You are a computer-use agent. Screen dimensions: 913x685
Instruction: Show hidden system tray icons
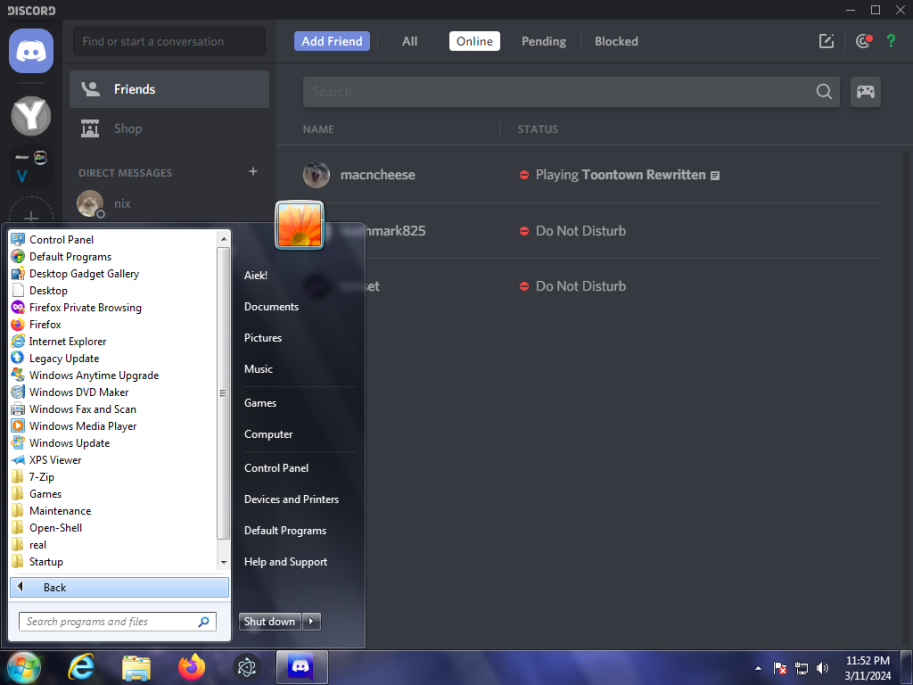758,668
